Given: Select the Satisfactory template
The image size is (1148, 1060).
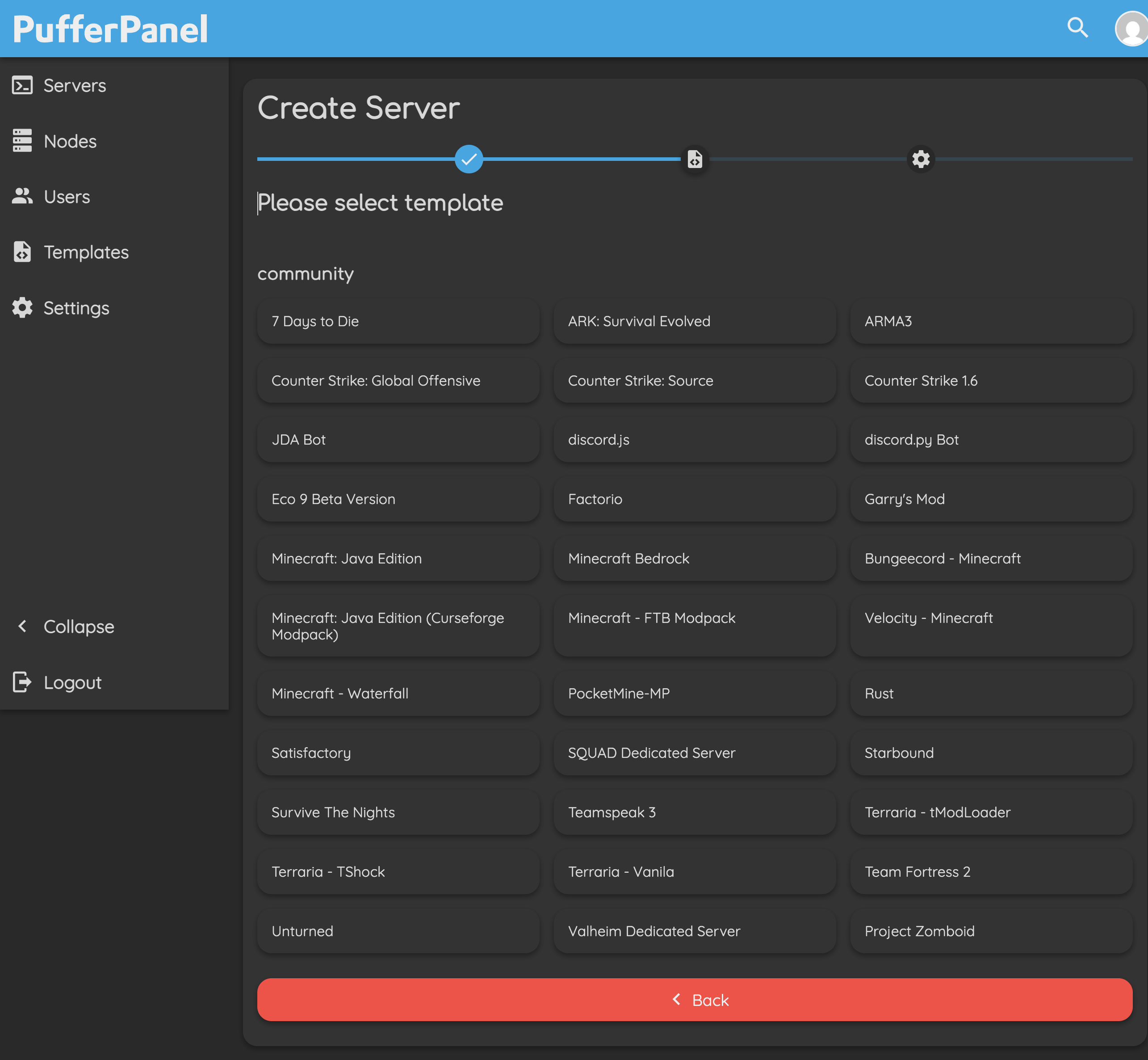Looking at the screenshot, I should click(x=398, y=753).
